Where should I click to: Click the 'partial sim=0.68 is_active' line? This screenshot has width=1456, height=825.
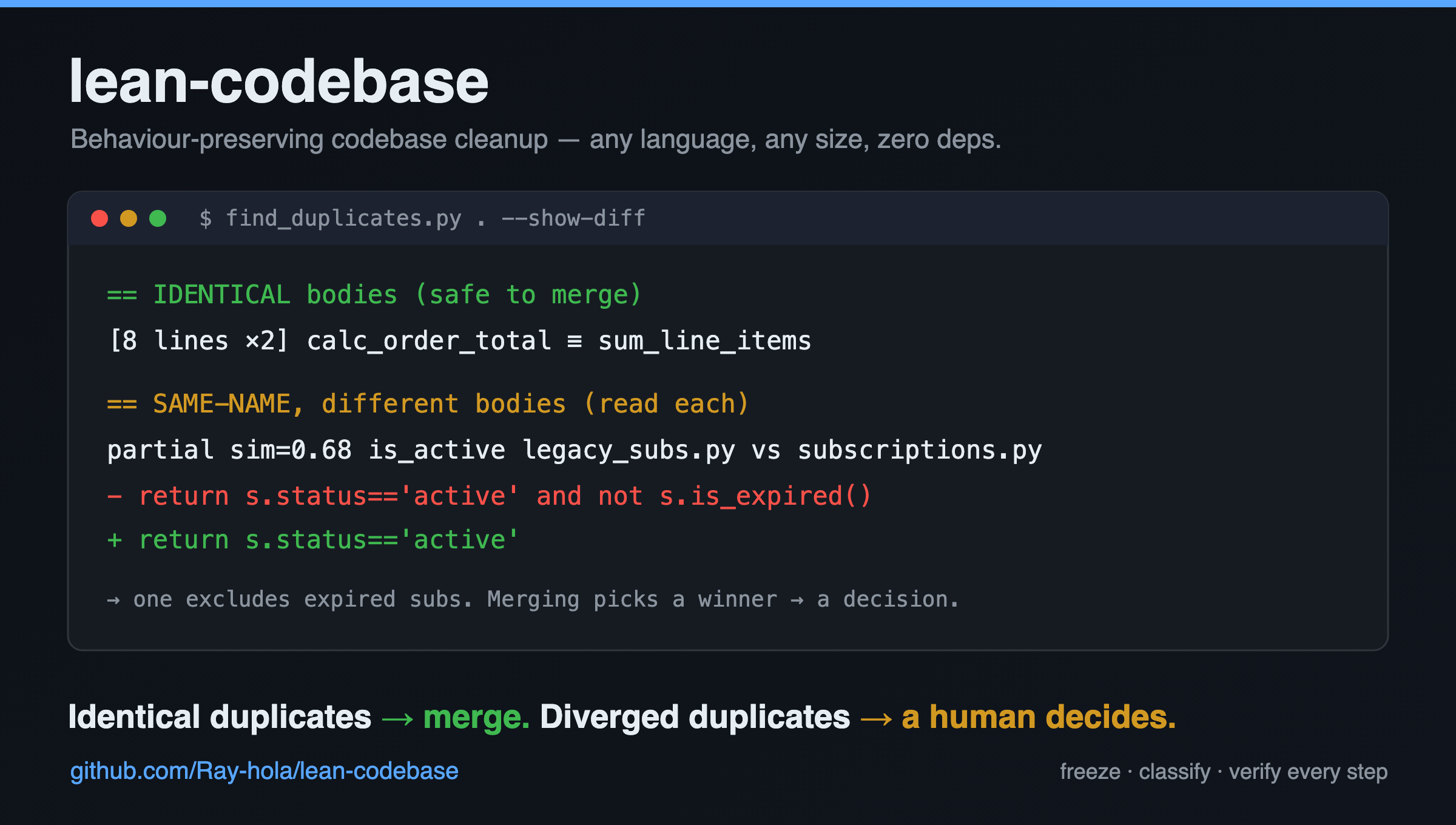pyautogui.click(x=575, y=450)
